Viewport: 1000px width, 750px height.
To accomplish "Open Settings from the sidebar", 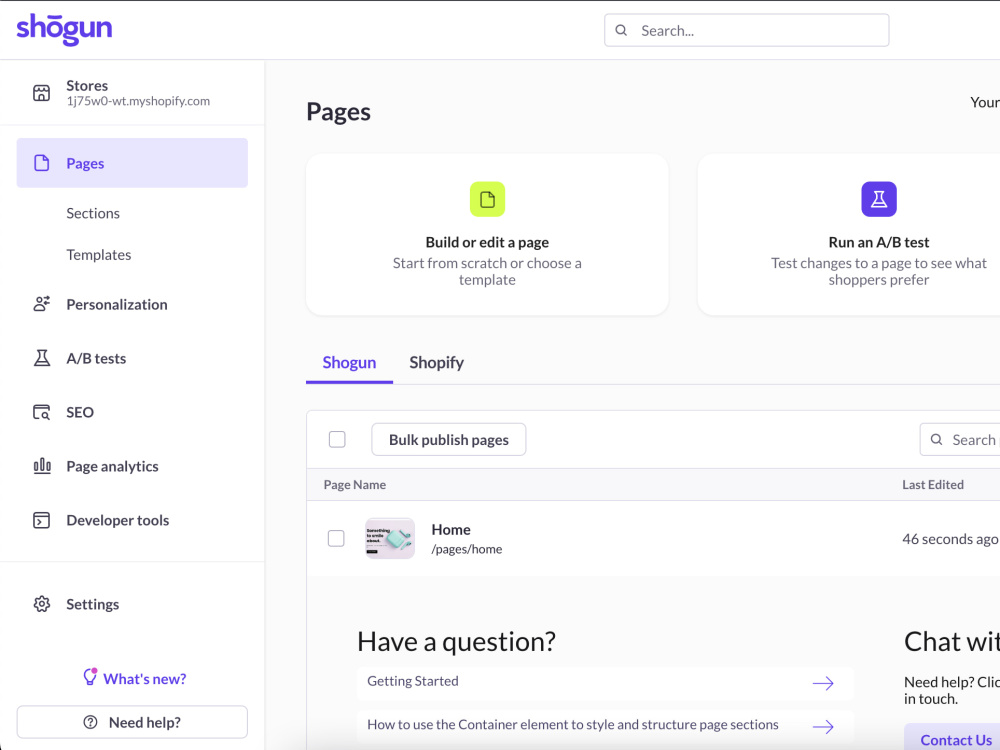I will (92, 605).
